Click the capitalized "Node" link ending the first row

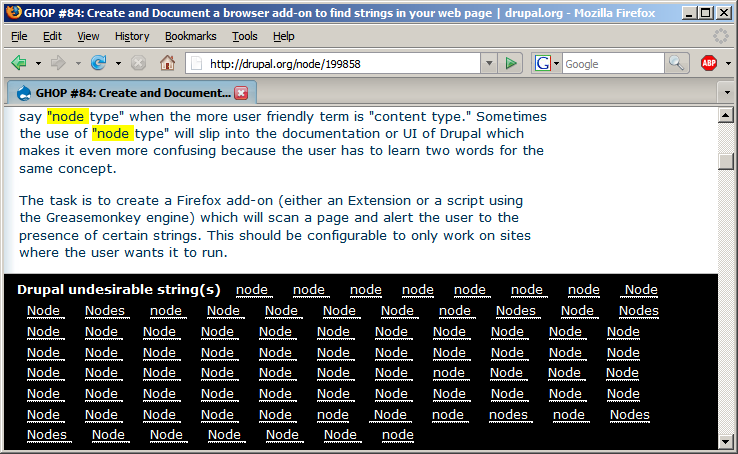point(641,290)
